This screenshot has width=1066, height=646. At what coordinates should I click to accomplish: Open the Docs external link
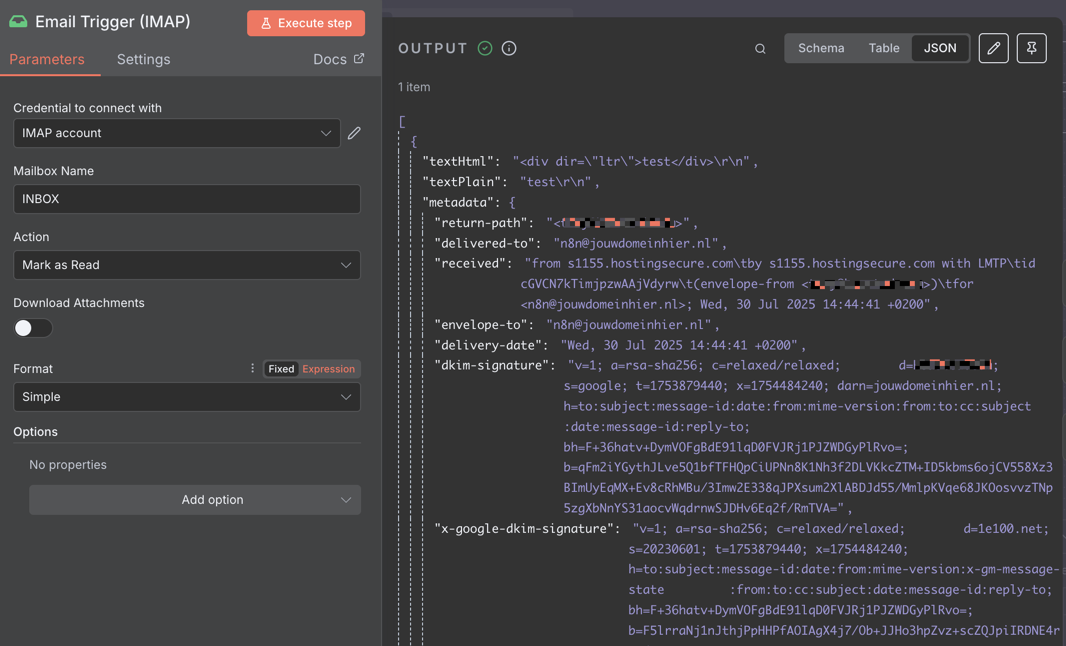point(339,59)
